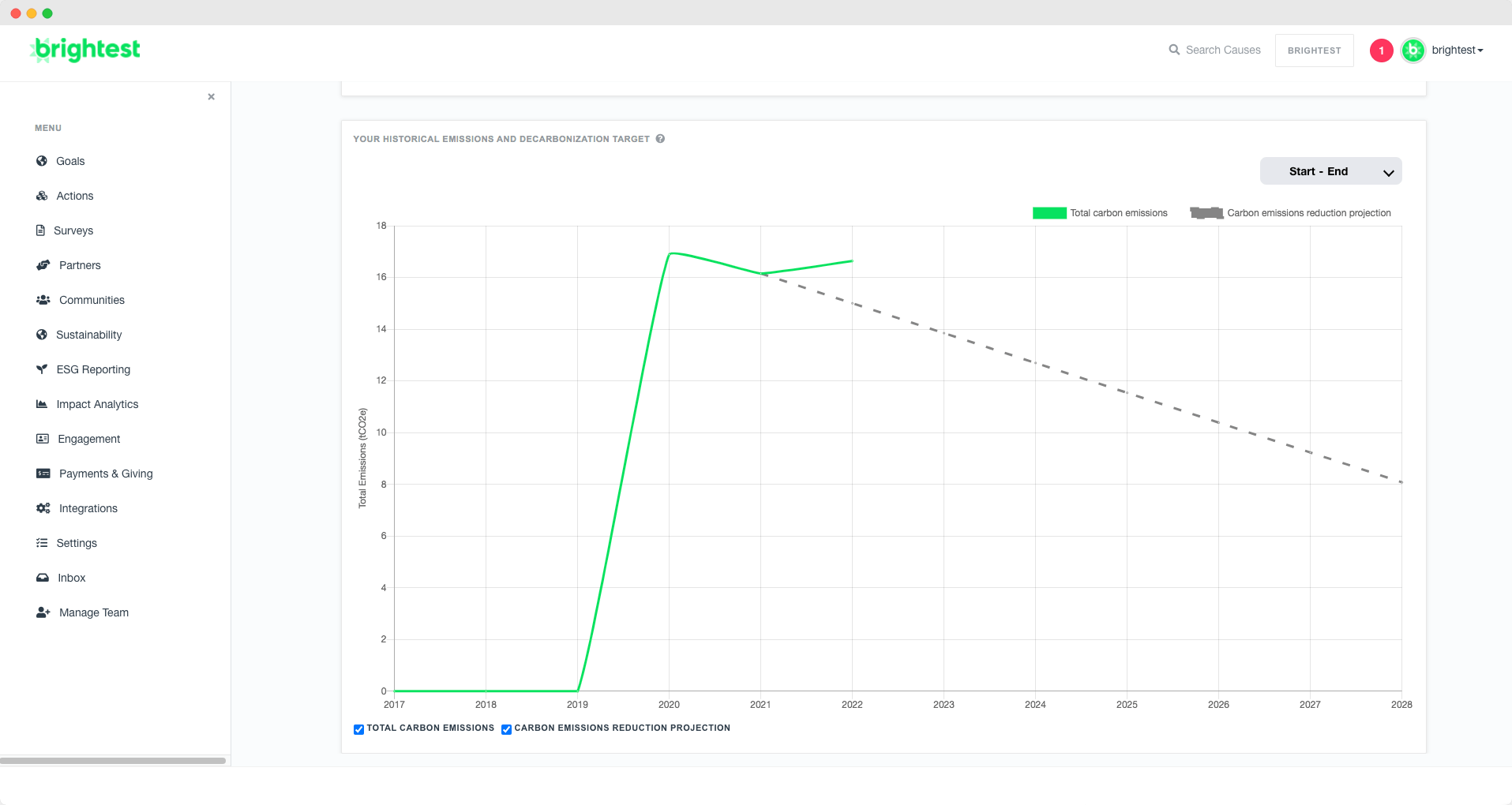Viewport: 1512px width, 805px height.
Task: Click the help question-mark beside the chart title
Action: 660,138
